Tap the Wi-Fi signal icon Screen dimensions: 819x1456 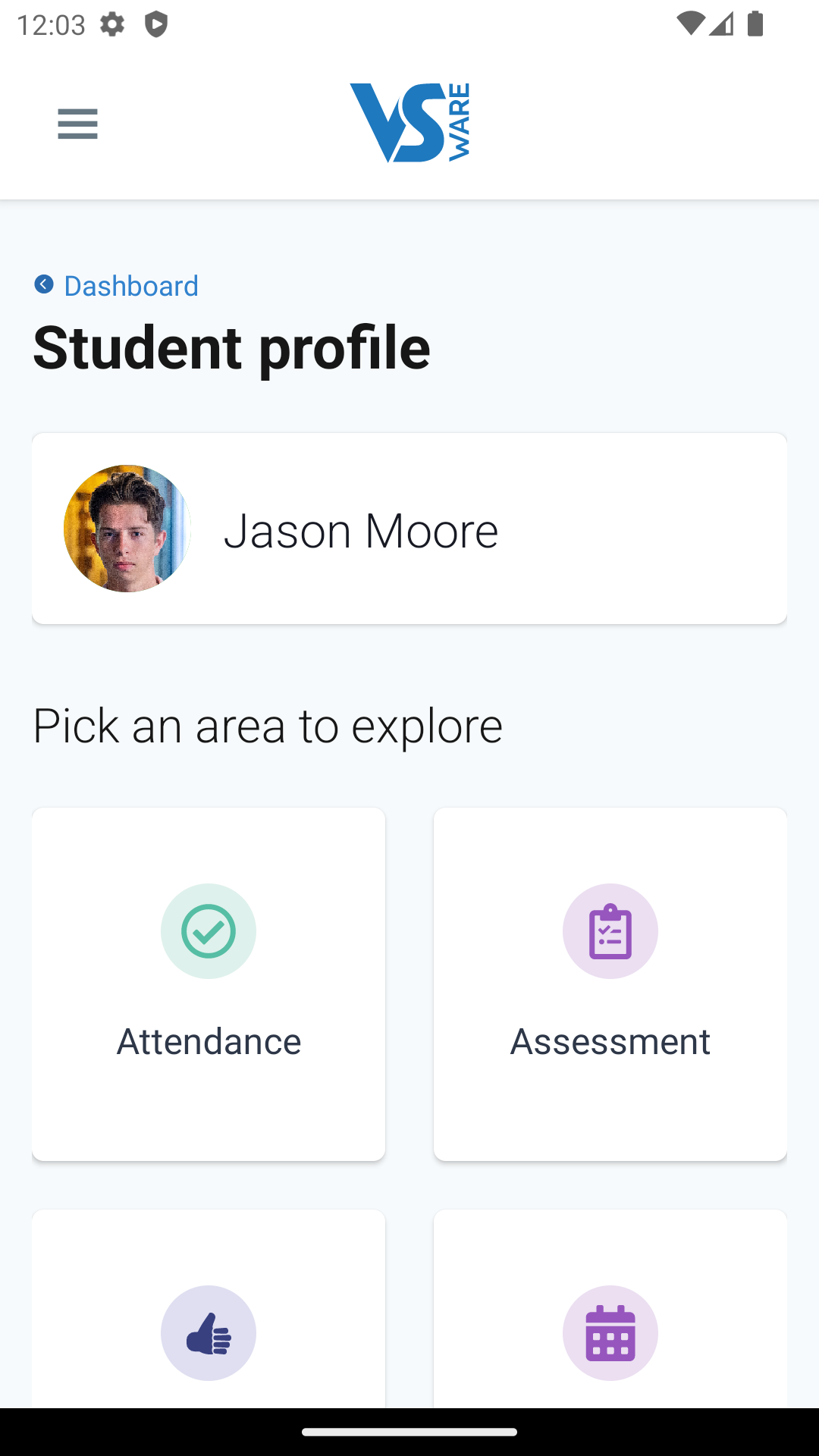click(690, 24)
